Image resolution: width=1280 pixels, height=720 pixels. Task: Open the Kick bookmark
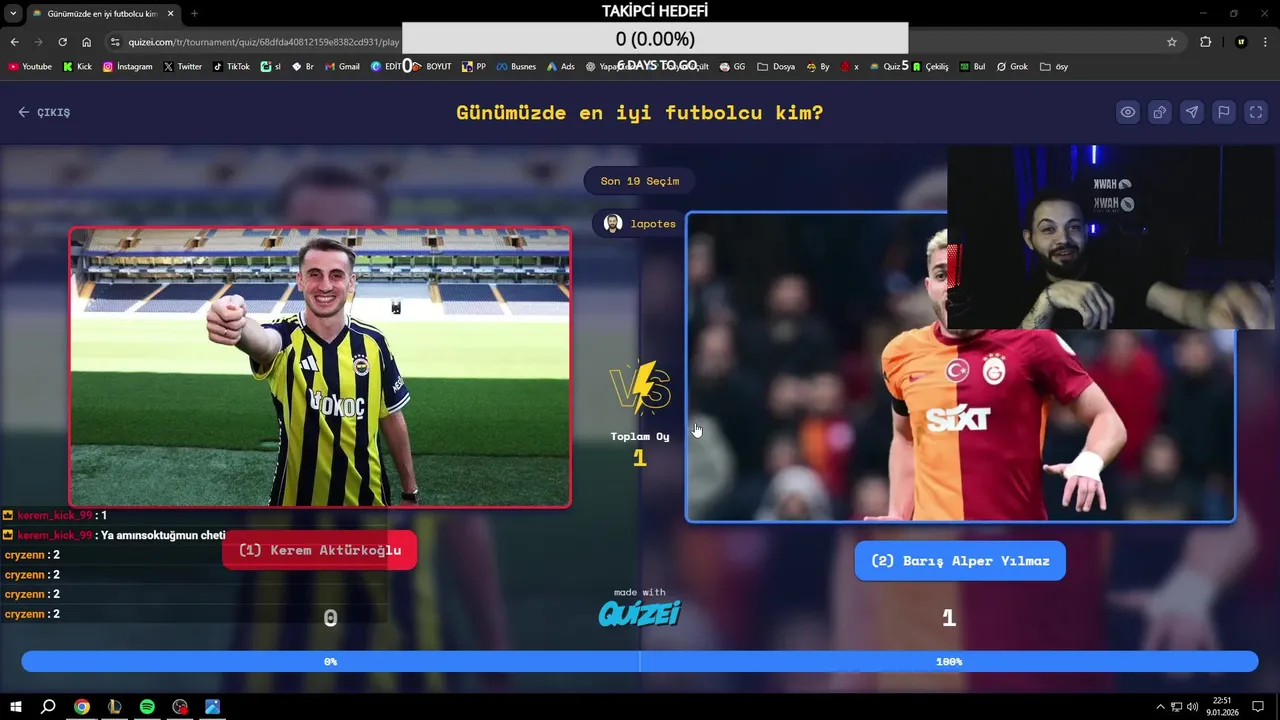(x=77, y=67)
